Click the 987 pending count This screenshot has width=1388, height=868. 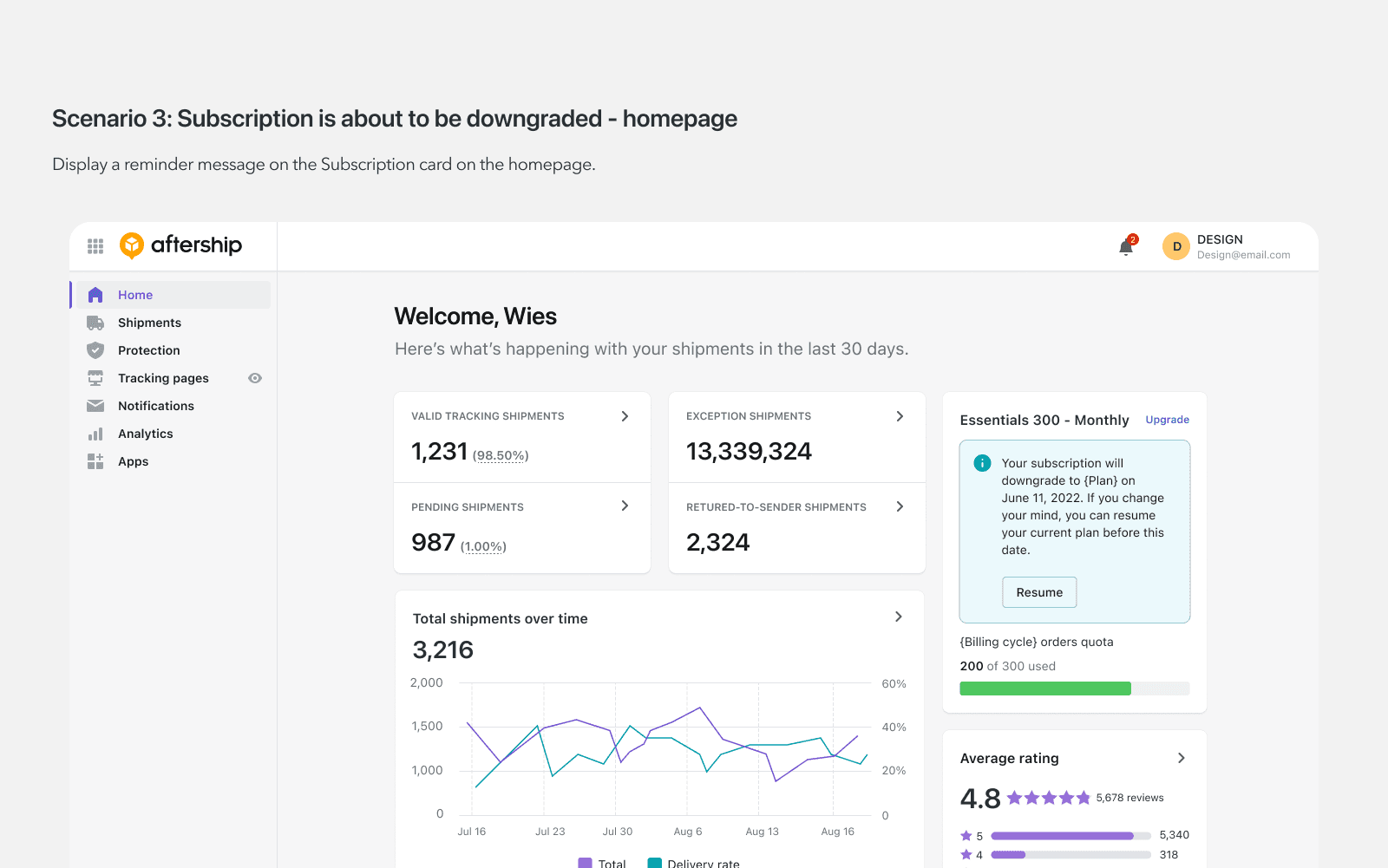(x=433, y=543)
